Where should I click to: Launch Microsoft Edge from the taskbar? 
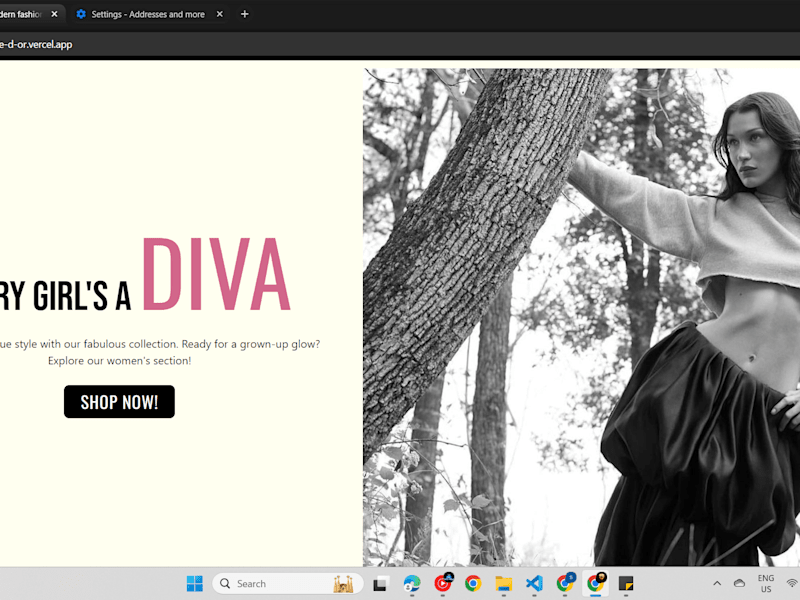(412, 583)
